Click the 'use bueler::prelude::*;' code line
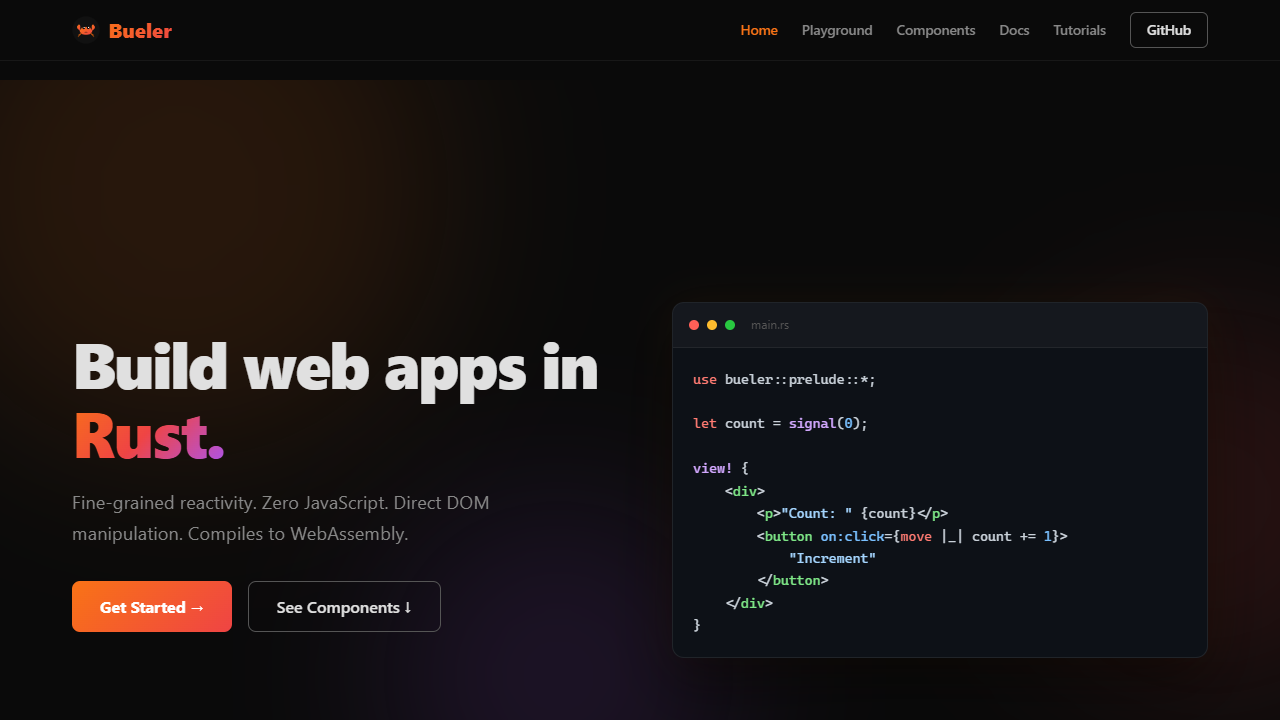The width and height of the screenshot is (1280, 720). tap(784, 380)
